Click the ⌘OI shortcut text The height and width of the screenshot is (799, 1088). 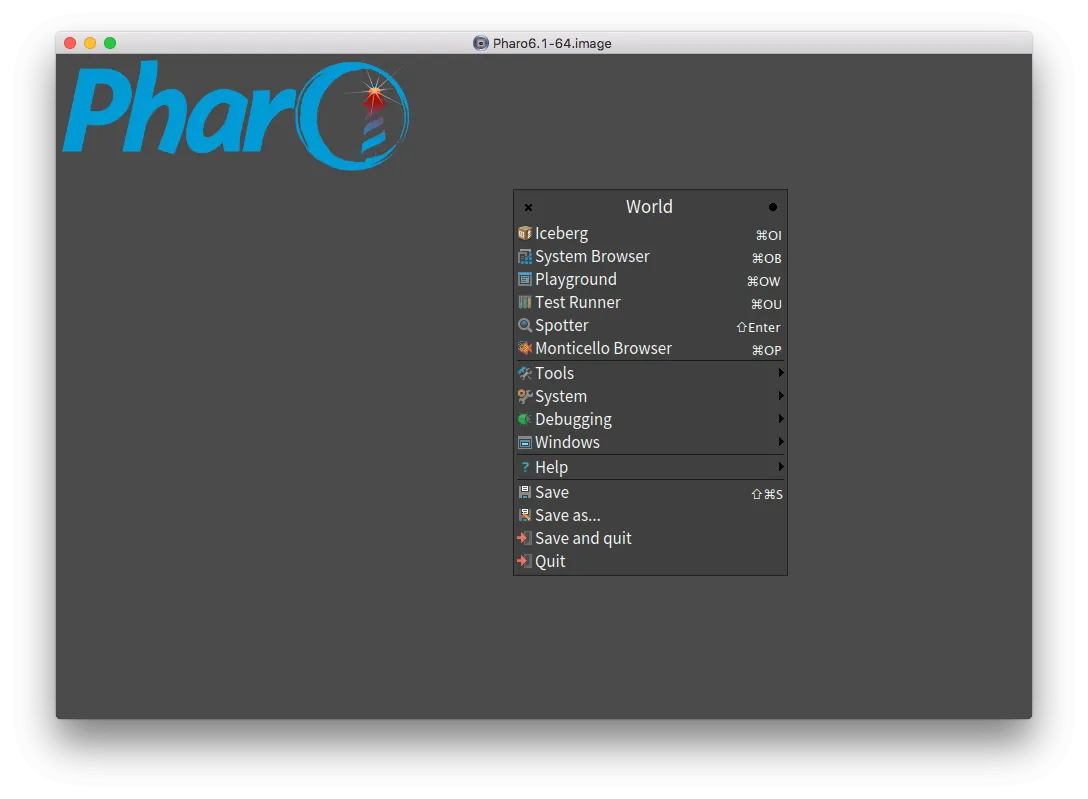pos(768,236)
